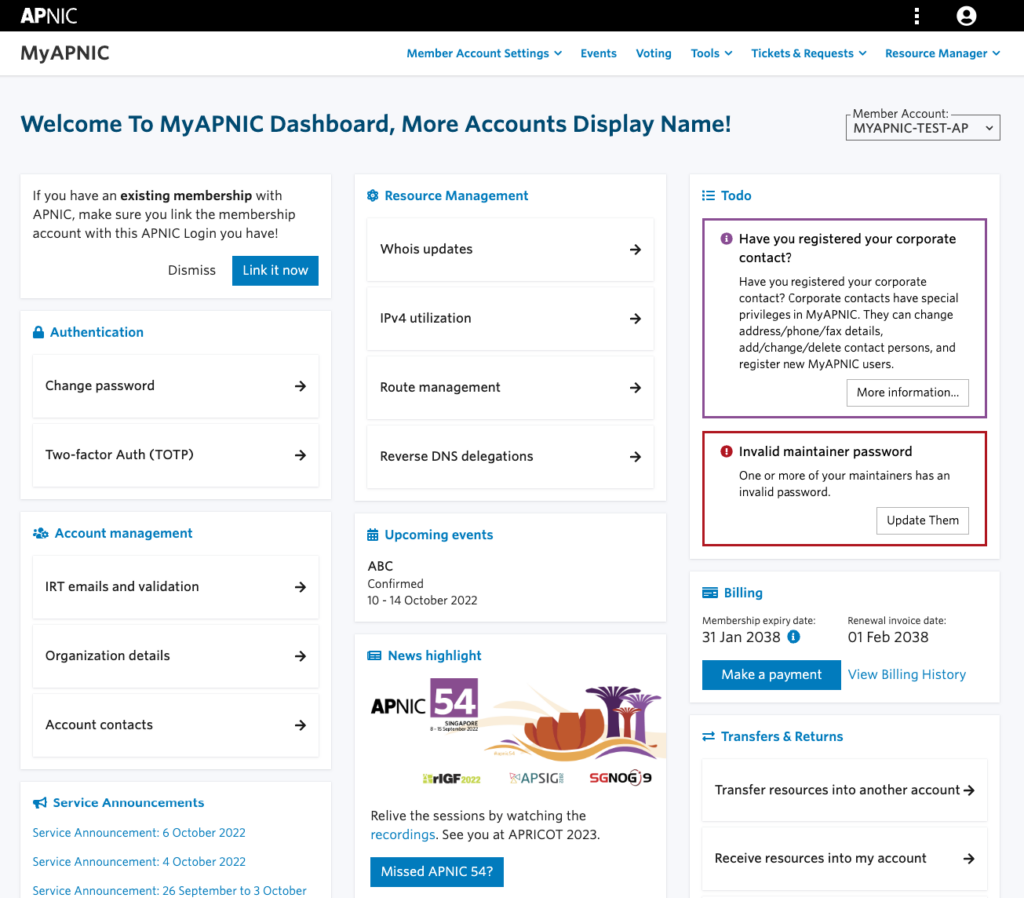Click the Link it now button
Screen dimensions: 1024x898
[275, 270]
